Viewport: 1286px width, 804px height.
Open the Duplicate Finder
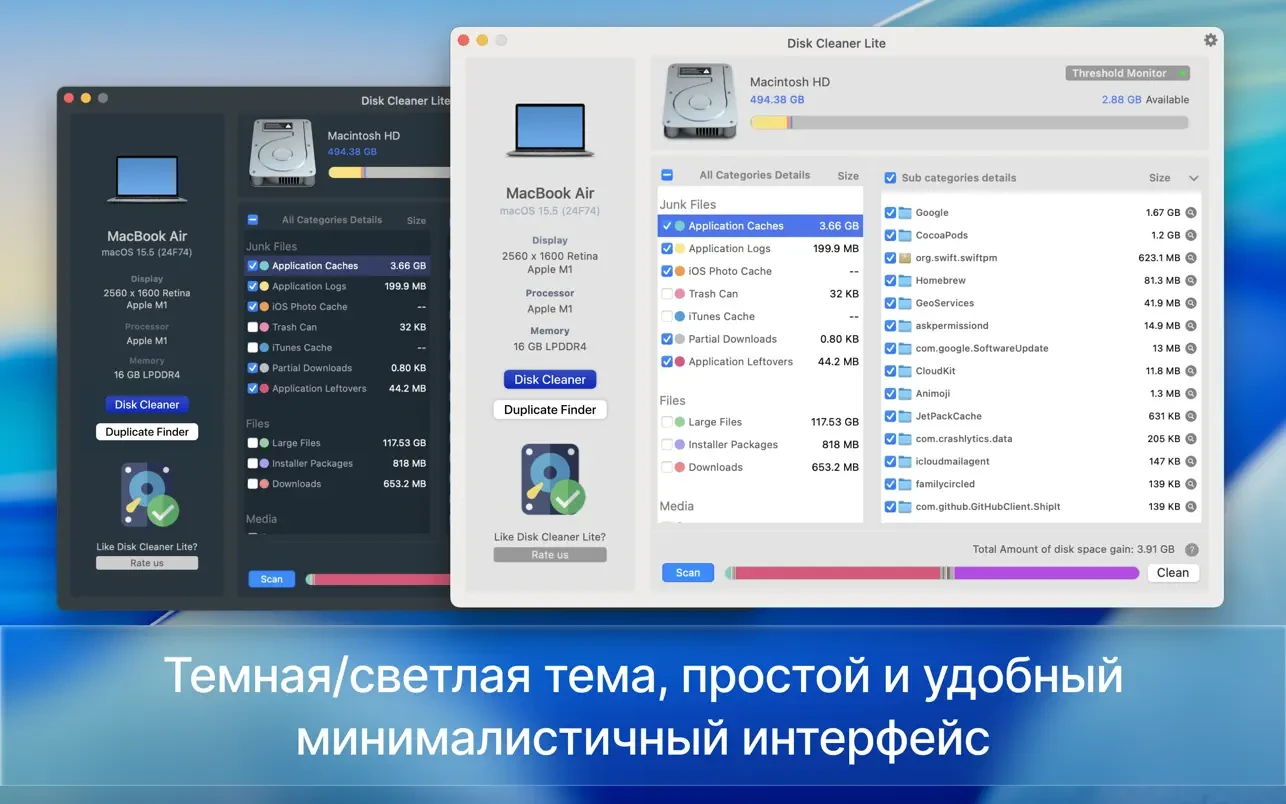[x=550, y=410]
